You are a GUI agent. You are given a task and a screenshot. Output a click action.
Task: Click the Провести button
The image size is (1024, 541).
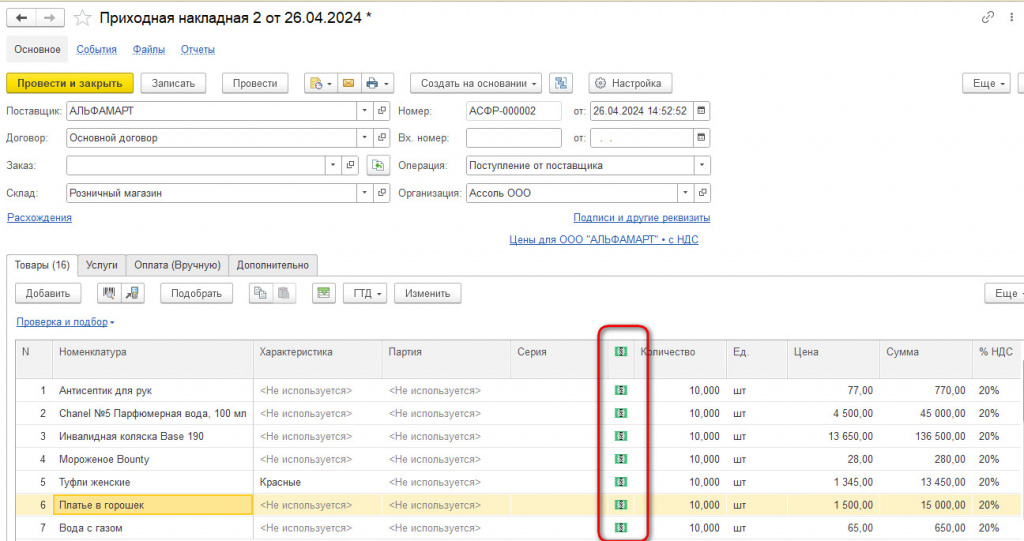click(x=255, y=83)
